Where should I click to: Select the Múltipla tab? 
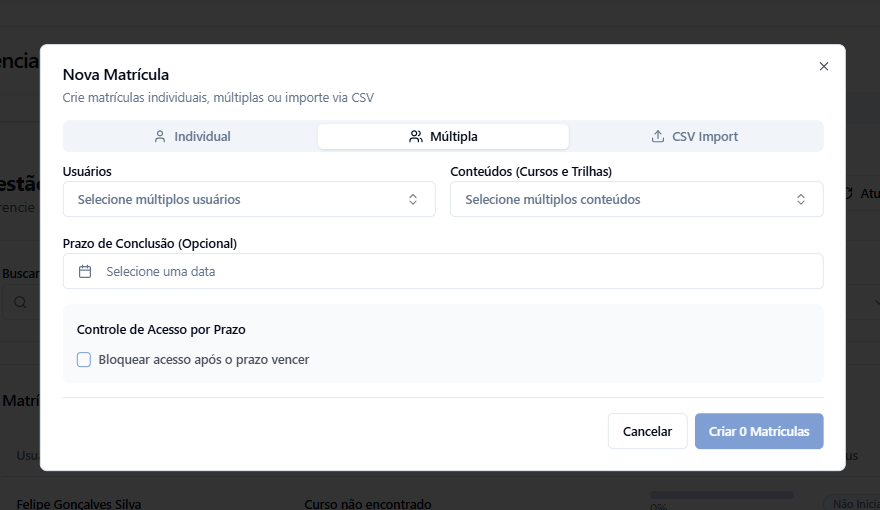pyautogui.click(x=443, y=136)
